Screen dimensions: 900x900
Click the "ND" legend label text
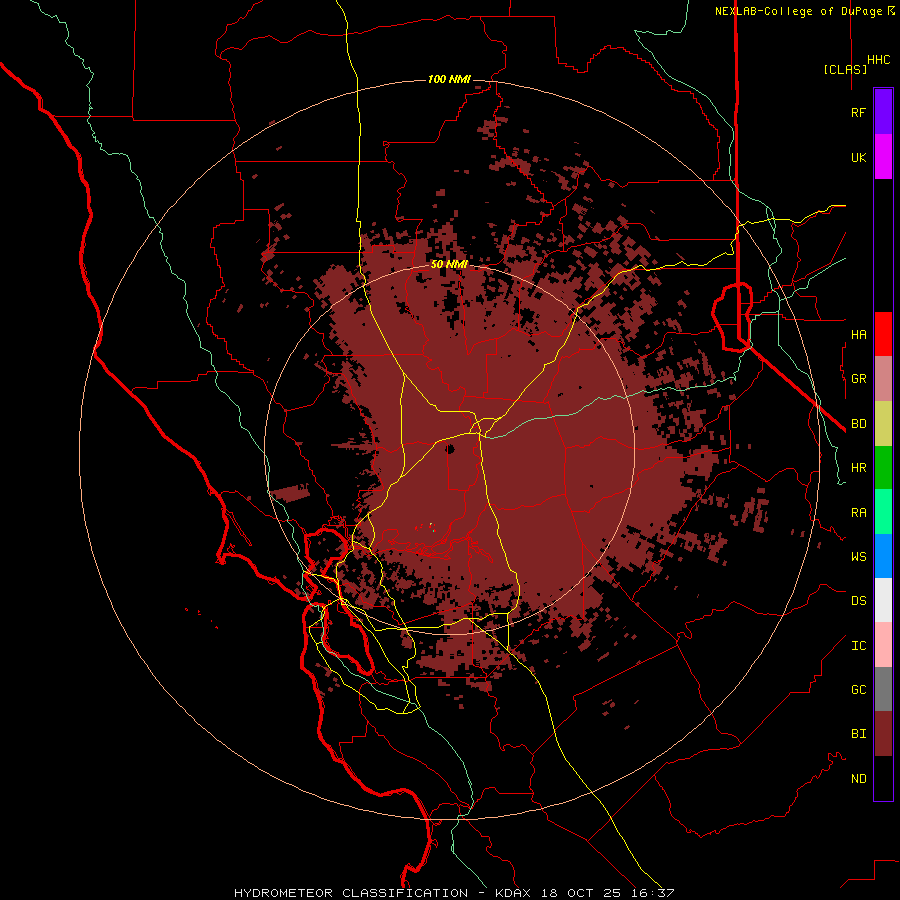coord(858,779)
